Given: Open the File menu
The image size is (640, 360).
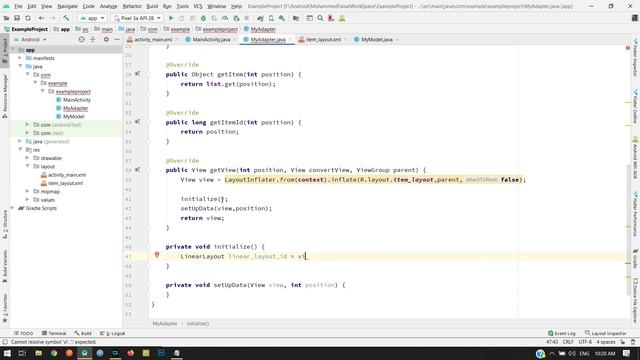Looking at the screenshot, I should pyautogui.click(x=18, y=6).
